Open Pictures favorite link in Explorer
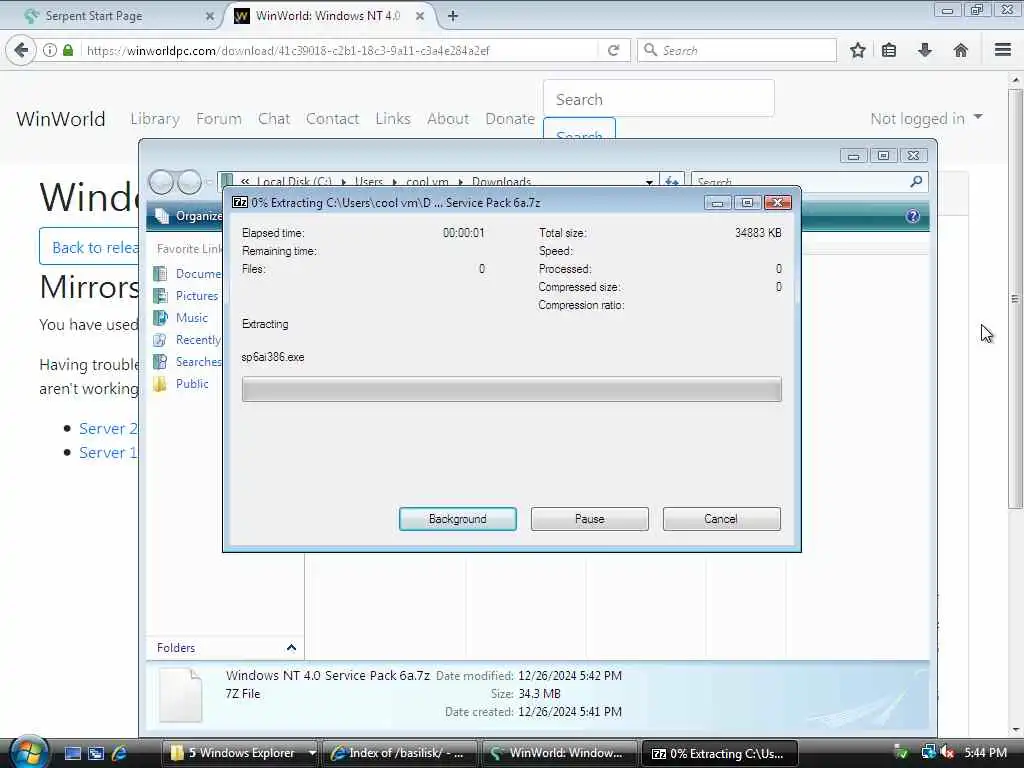This screenshot has height=768, width=1024. (x=186, y=296)
